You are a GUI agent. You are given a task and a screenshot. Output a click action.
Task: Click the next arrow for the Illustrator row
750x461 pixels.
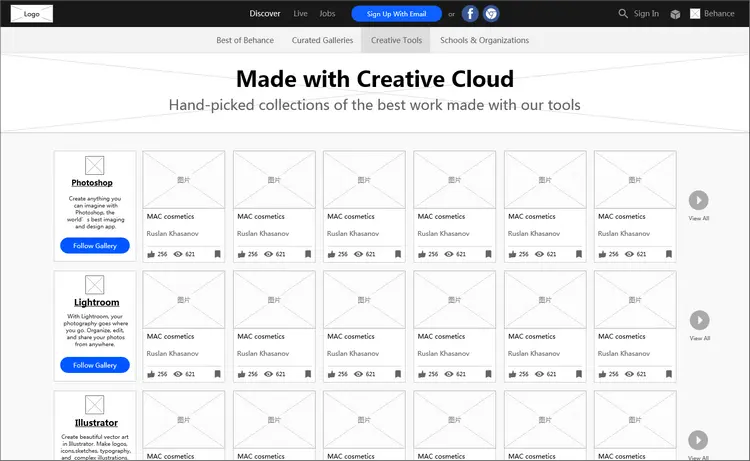698,440
